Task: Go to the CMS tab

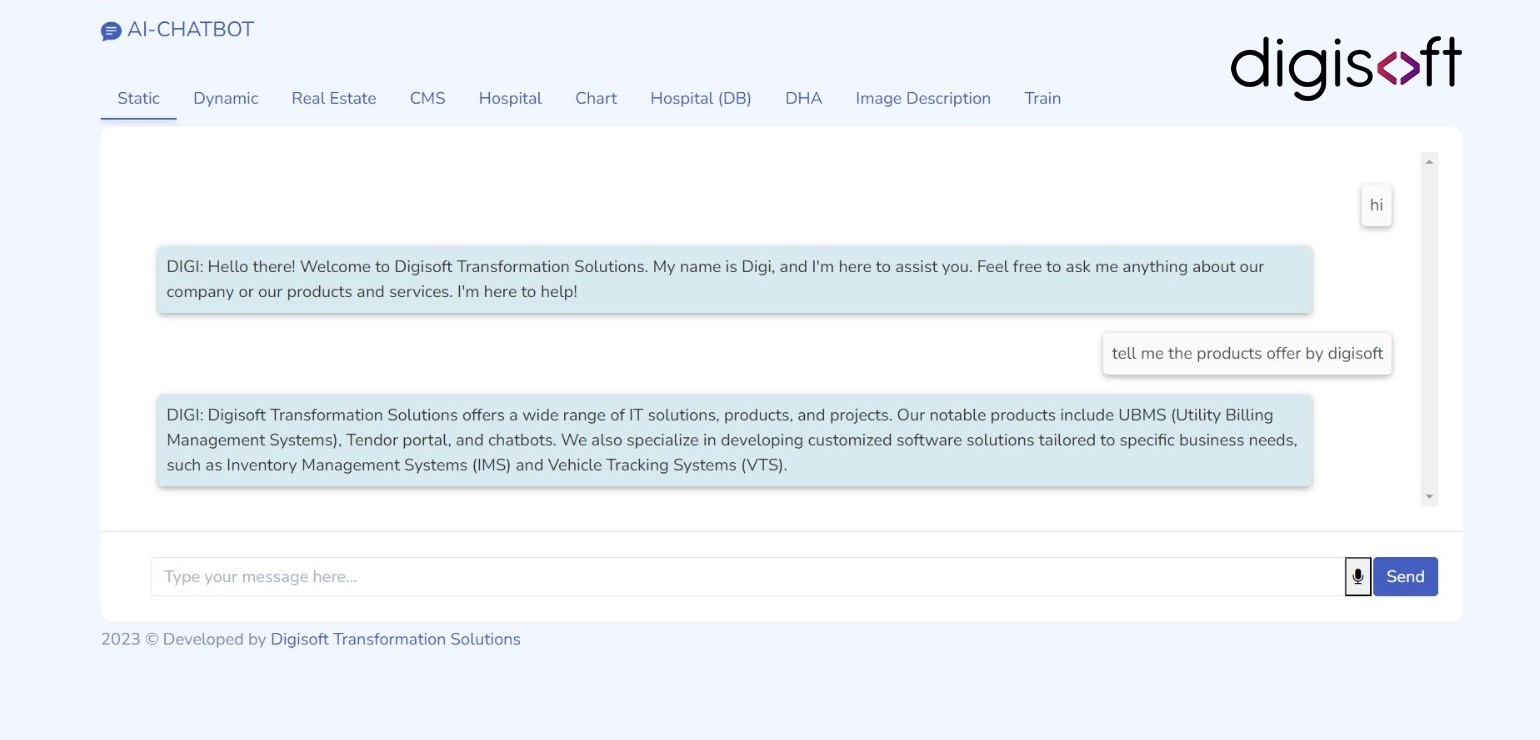Action: pos(428,98)
